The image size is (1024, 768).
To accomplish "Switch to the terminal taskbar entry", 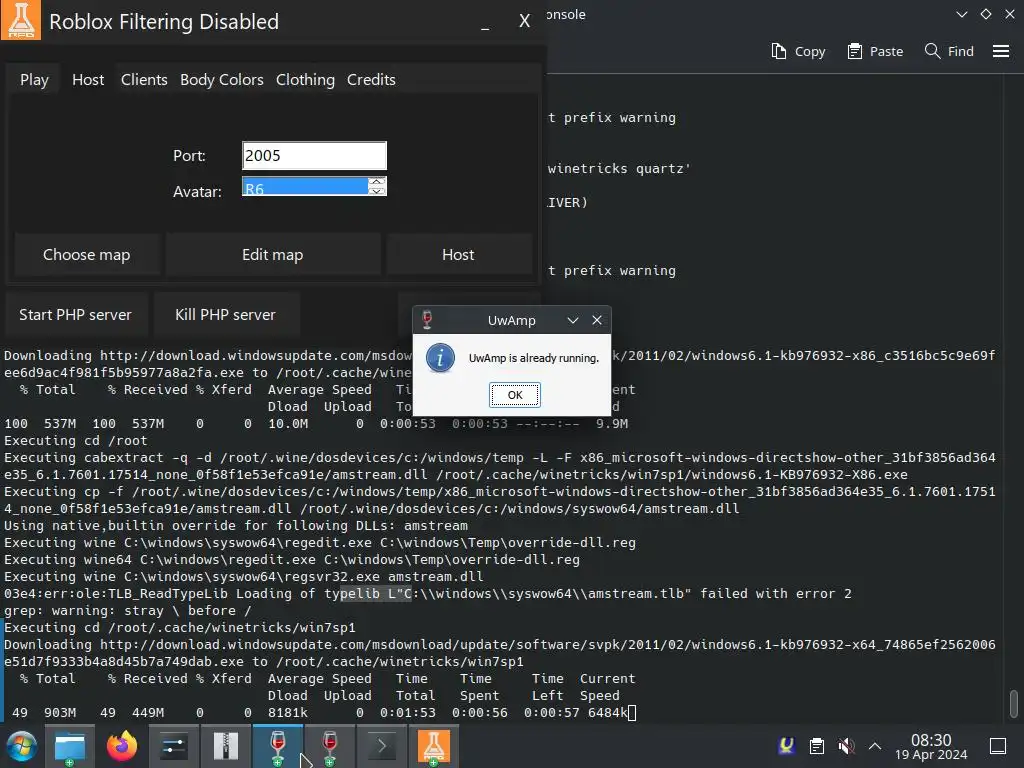I will 381,746.
